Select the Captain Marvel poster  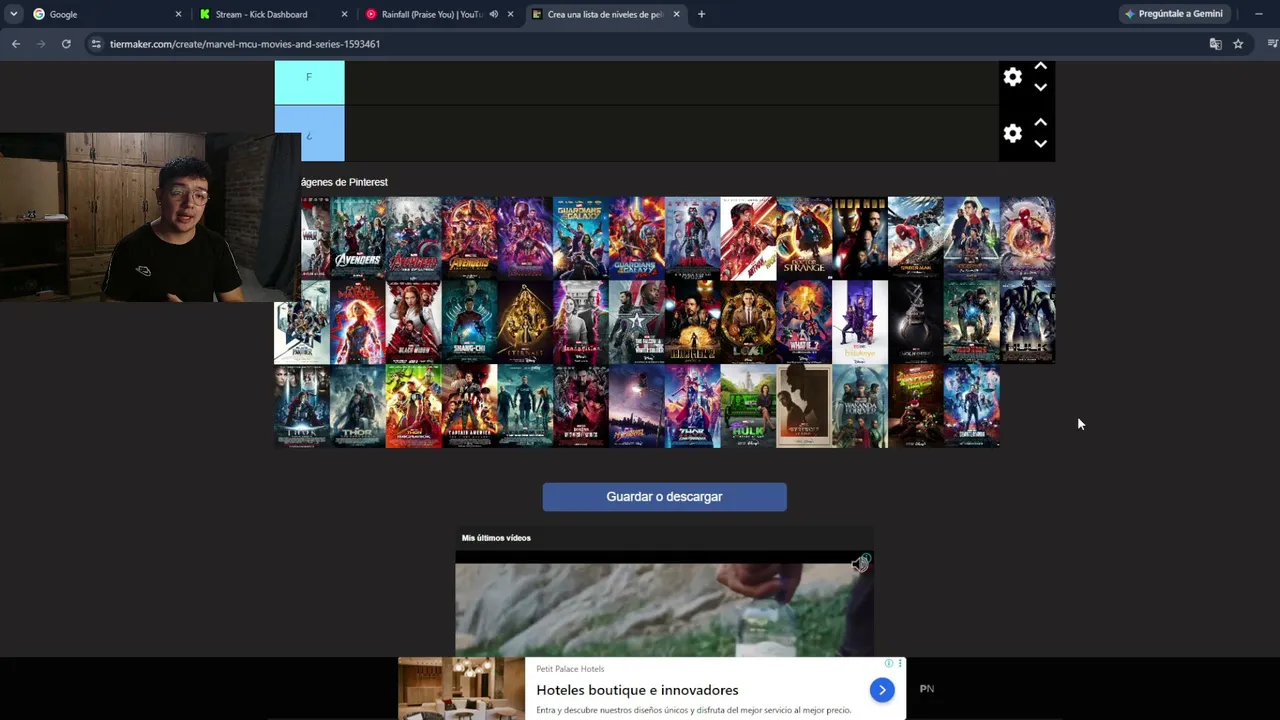coord(357,322)
